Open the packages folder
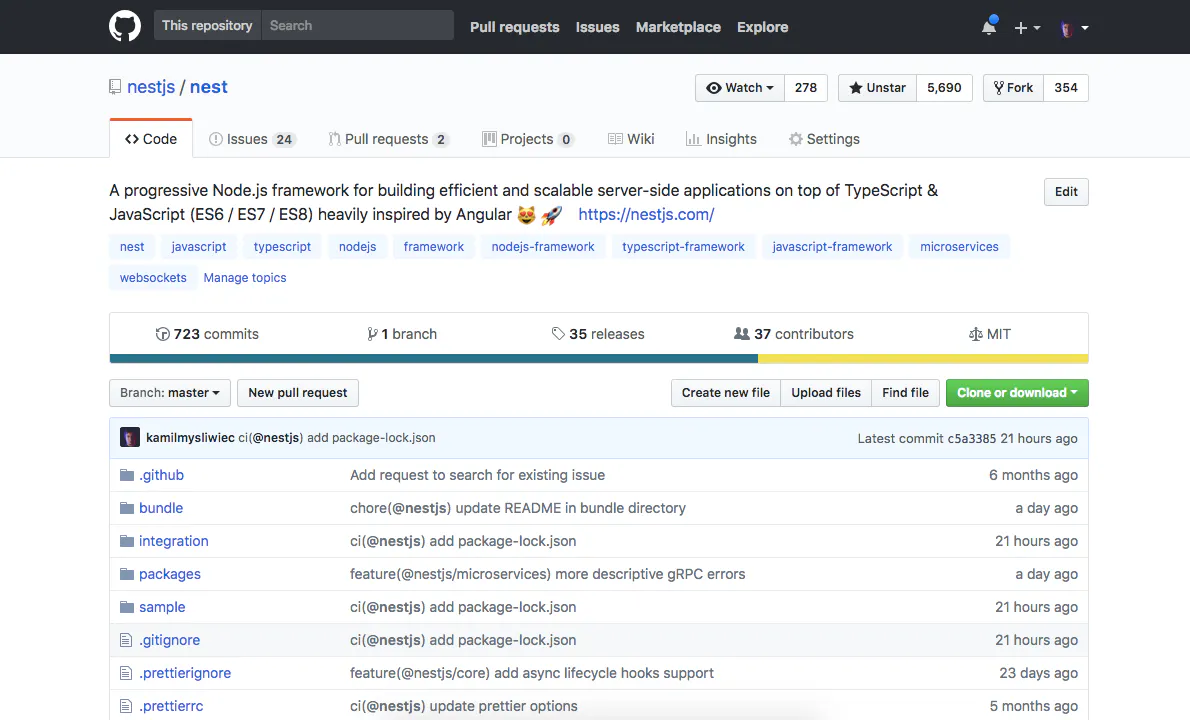The height and width of the screenshot is (720, 1190). coord(170,574)
